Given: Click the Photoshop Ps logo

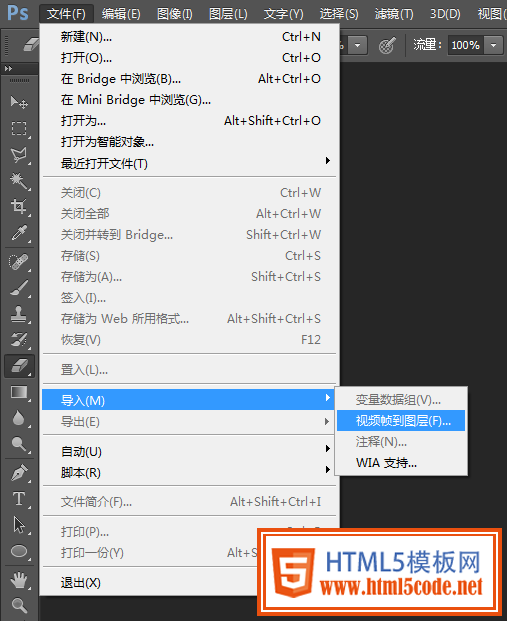Looking at the screenshot, I should point(18,13).
